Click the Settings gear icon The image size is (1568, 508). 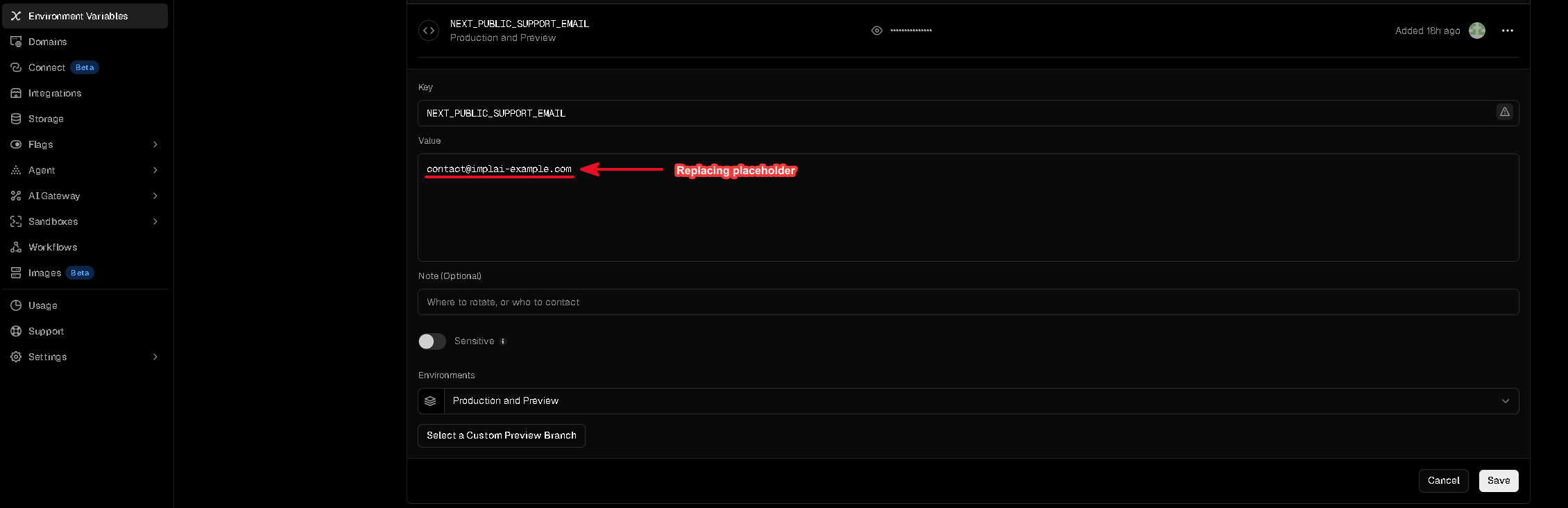pos(16,357)
